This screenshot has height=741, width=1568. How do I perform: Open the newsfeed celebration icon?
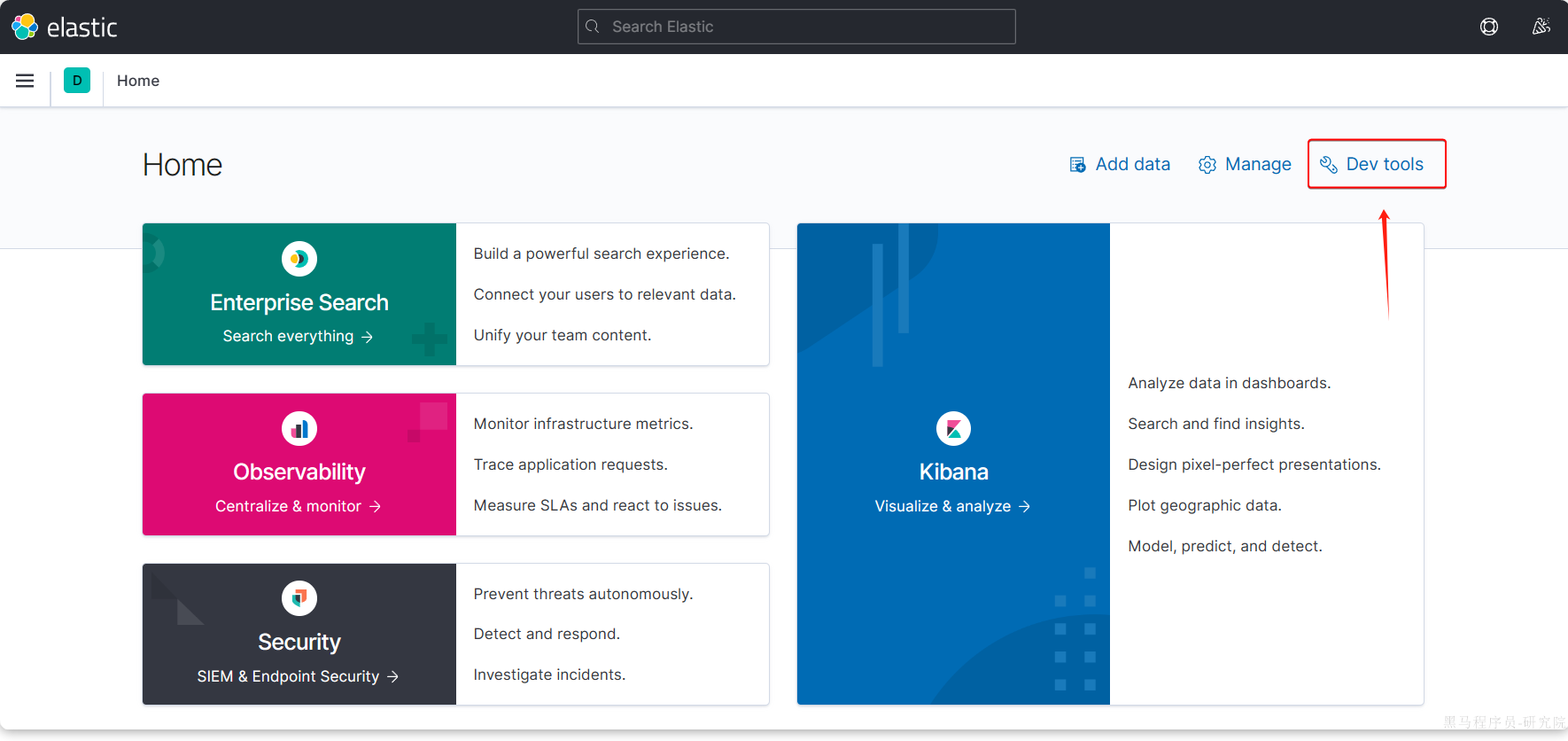pos(1541,27)
